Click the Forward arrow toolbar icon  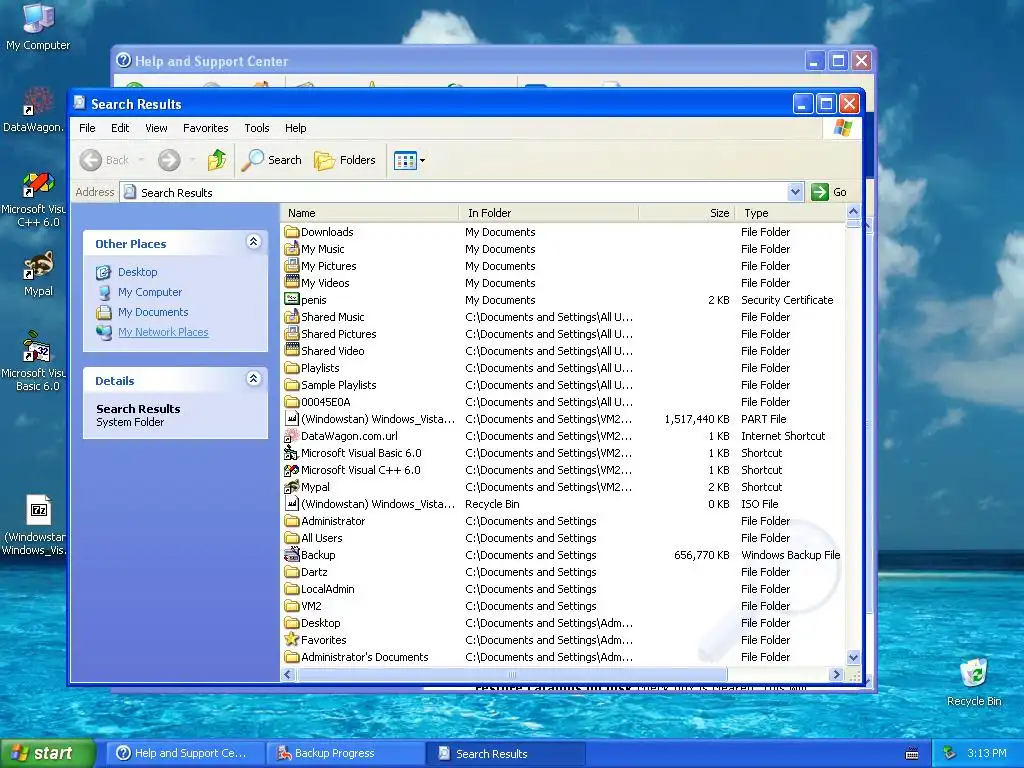[x=169, y=160]
